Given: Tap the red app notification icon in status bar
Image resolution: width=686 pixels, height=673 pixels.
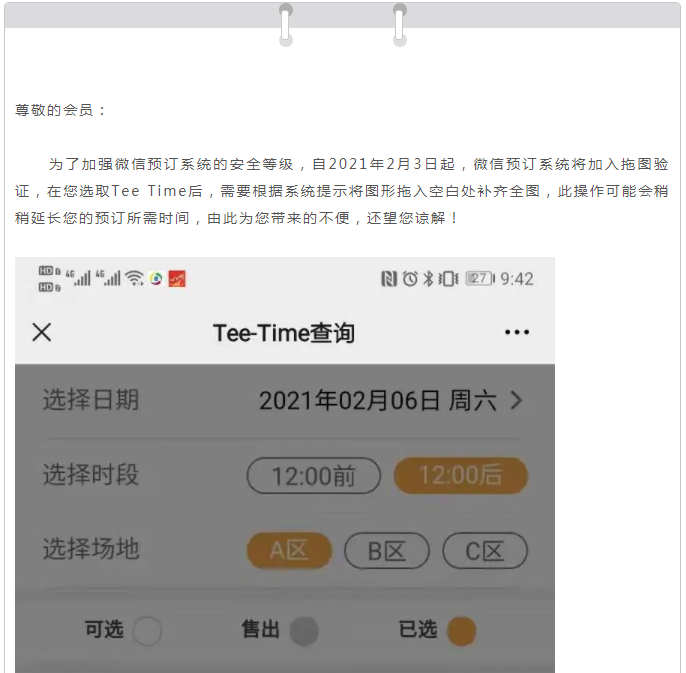Looking at the screenshot, I should coord(177,279).
